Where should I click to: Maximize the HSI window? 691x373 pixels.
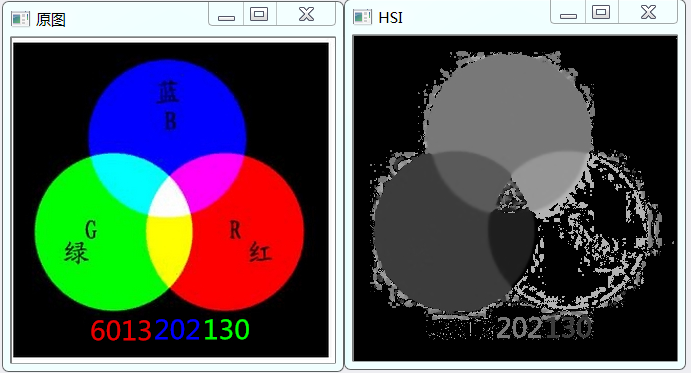click(x=601, y=12)
